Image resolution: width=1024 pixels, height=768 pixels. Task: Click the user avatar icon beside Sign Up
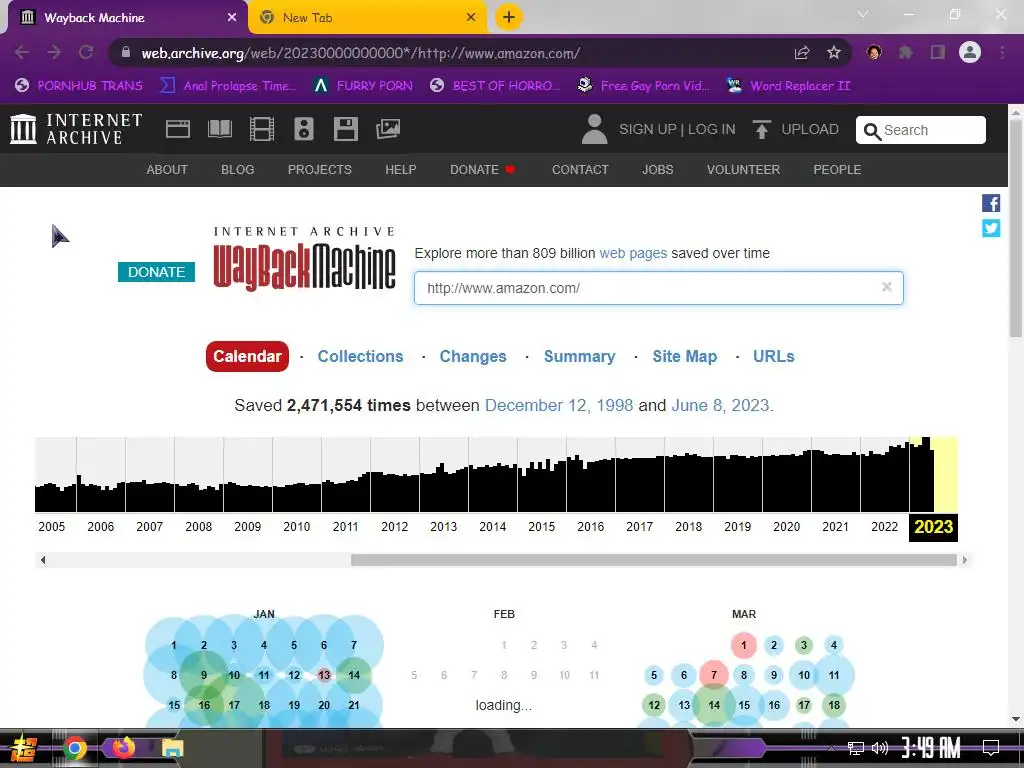pyautogui.click(x=594, y=129)
